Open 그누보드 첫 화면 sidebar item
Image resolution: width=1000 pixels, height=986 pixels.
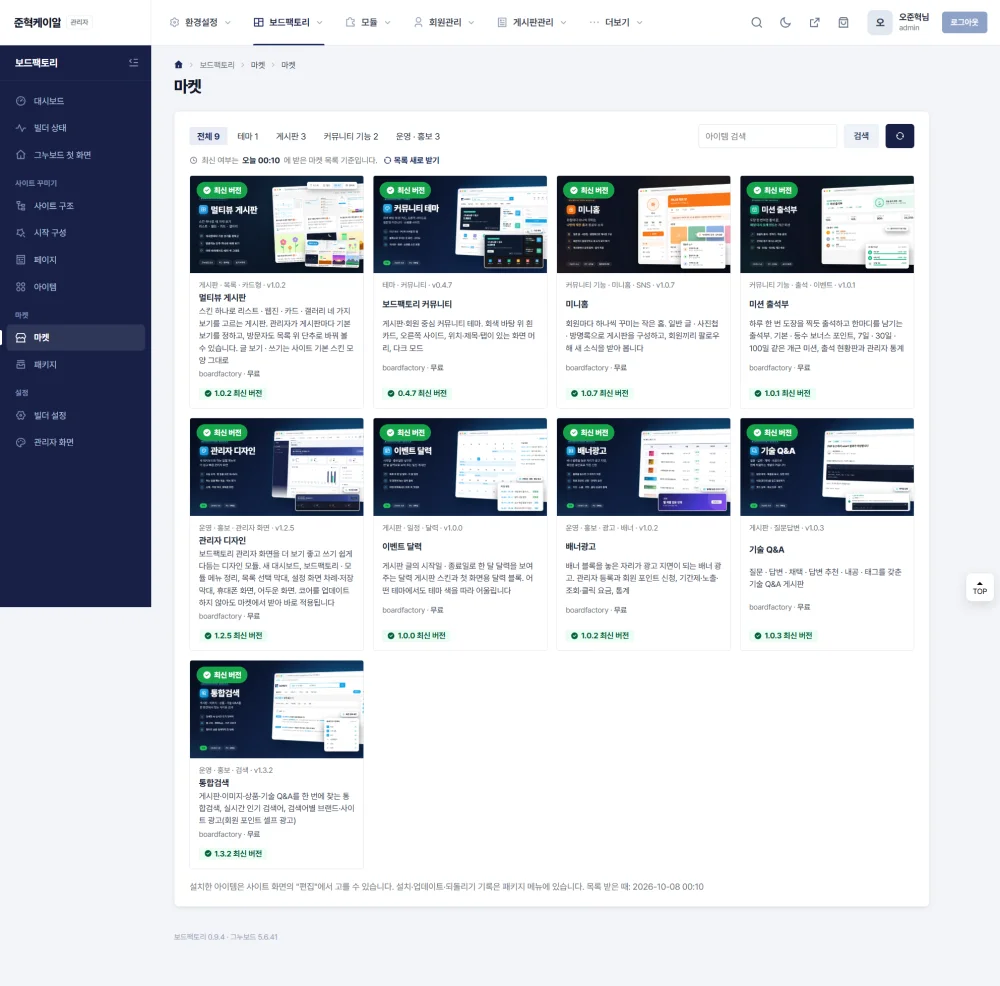point(75,155)
